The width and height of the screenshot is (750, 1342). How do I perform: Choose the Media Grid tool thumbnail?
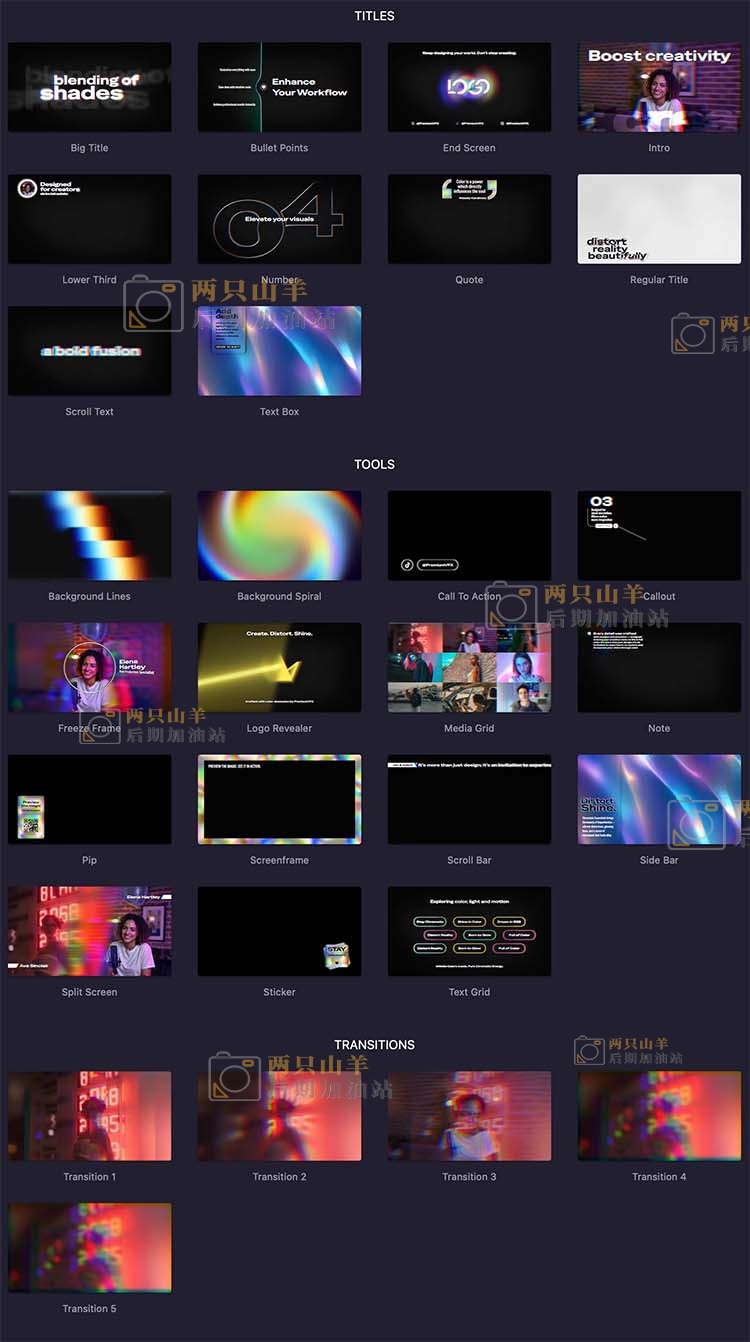point(469,667)
